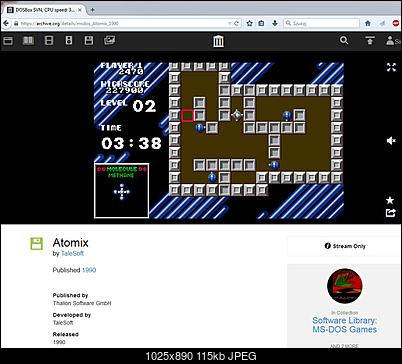Open the Archive search magnifier icon
Image resolution: width=402 pixels, height=364 pixels.
coord(344,40)
